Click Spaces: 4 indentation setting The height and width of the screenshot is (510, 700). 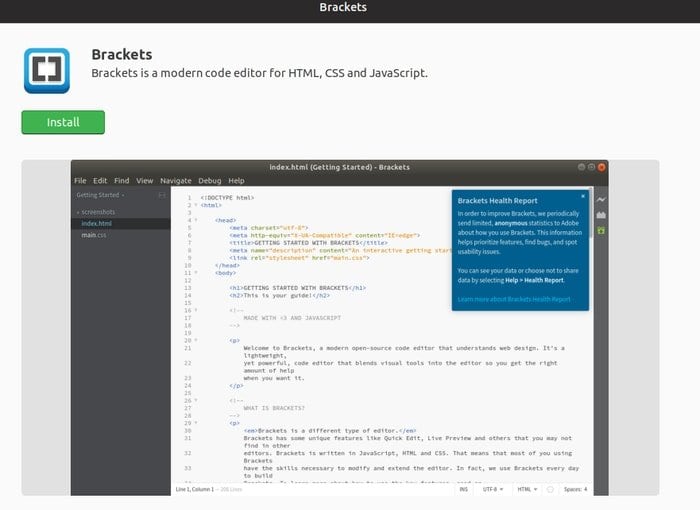[575, 489]
